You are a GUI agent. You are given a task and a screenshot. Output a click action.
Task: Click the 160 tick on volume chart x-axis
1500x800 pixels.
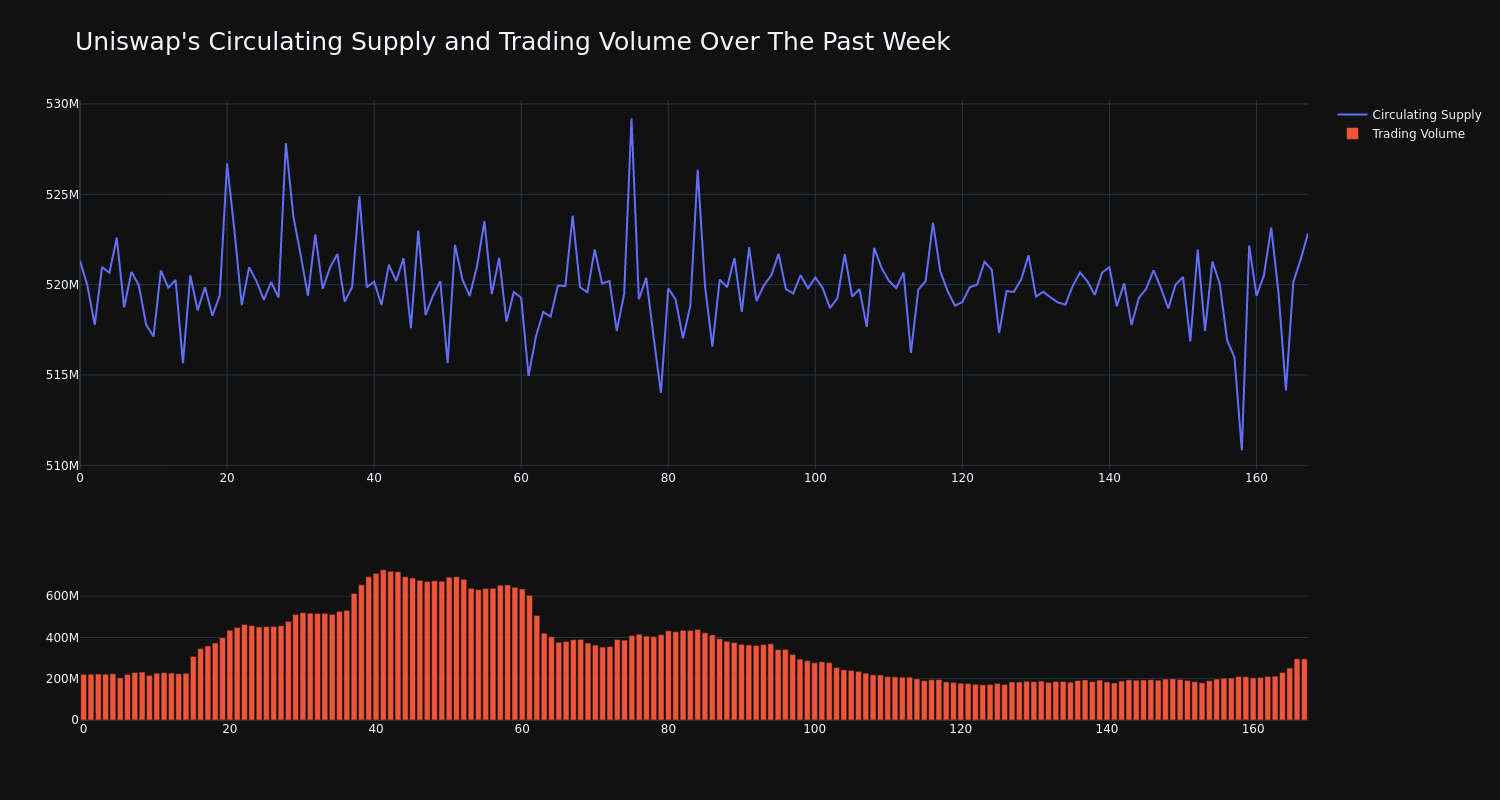[1253, 729]
